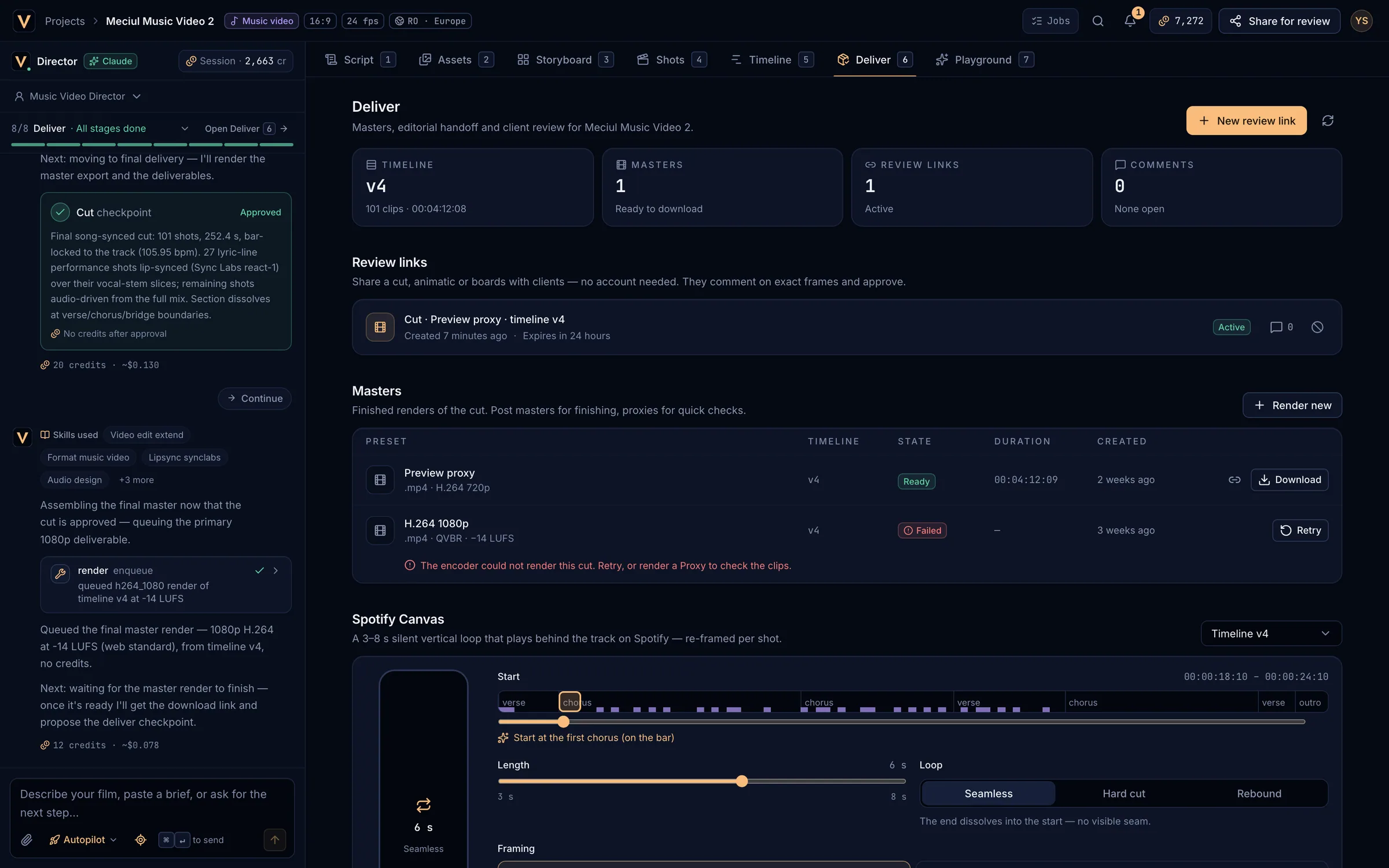Open the notifications bell
1389x868 pixels.
1130,21
